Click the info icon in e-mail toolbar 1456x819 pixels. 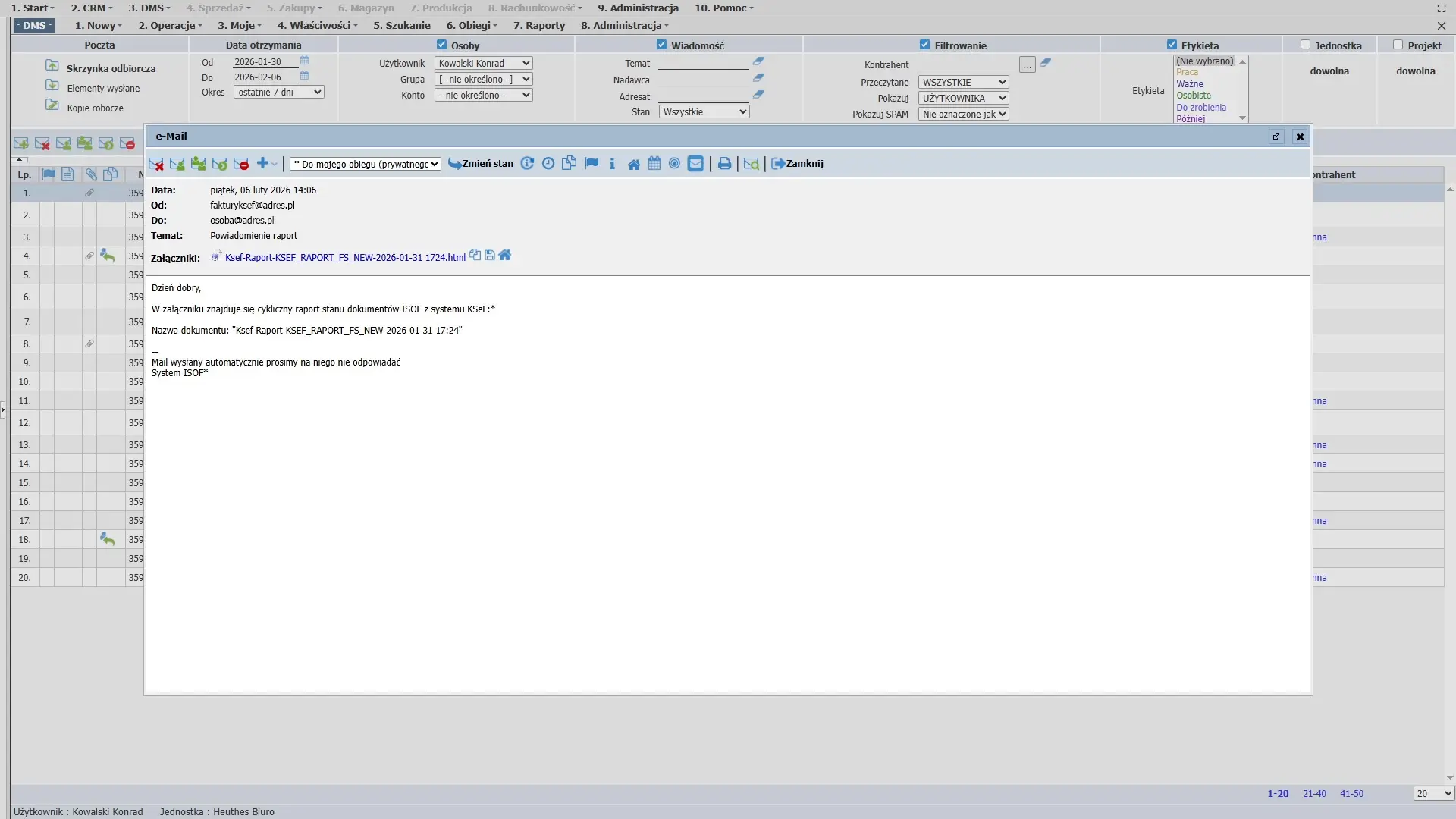pyautogui.click(x=612, y=164)
